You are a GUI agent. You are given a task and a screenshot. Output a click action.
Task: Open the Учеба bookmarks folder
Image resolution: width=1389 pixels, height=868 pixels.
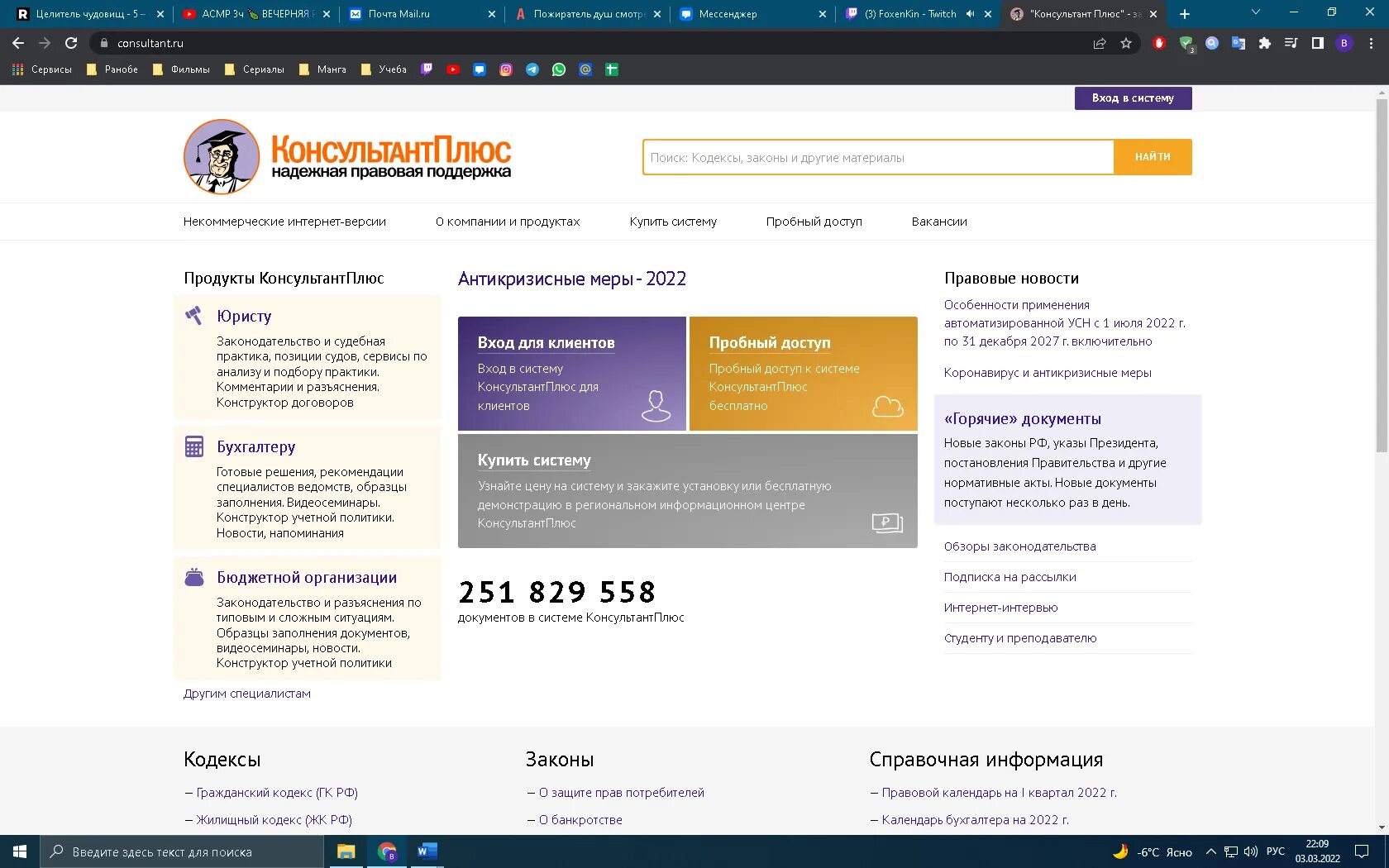(384, 69)
